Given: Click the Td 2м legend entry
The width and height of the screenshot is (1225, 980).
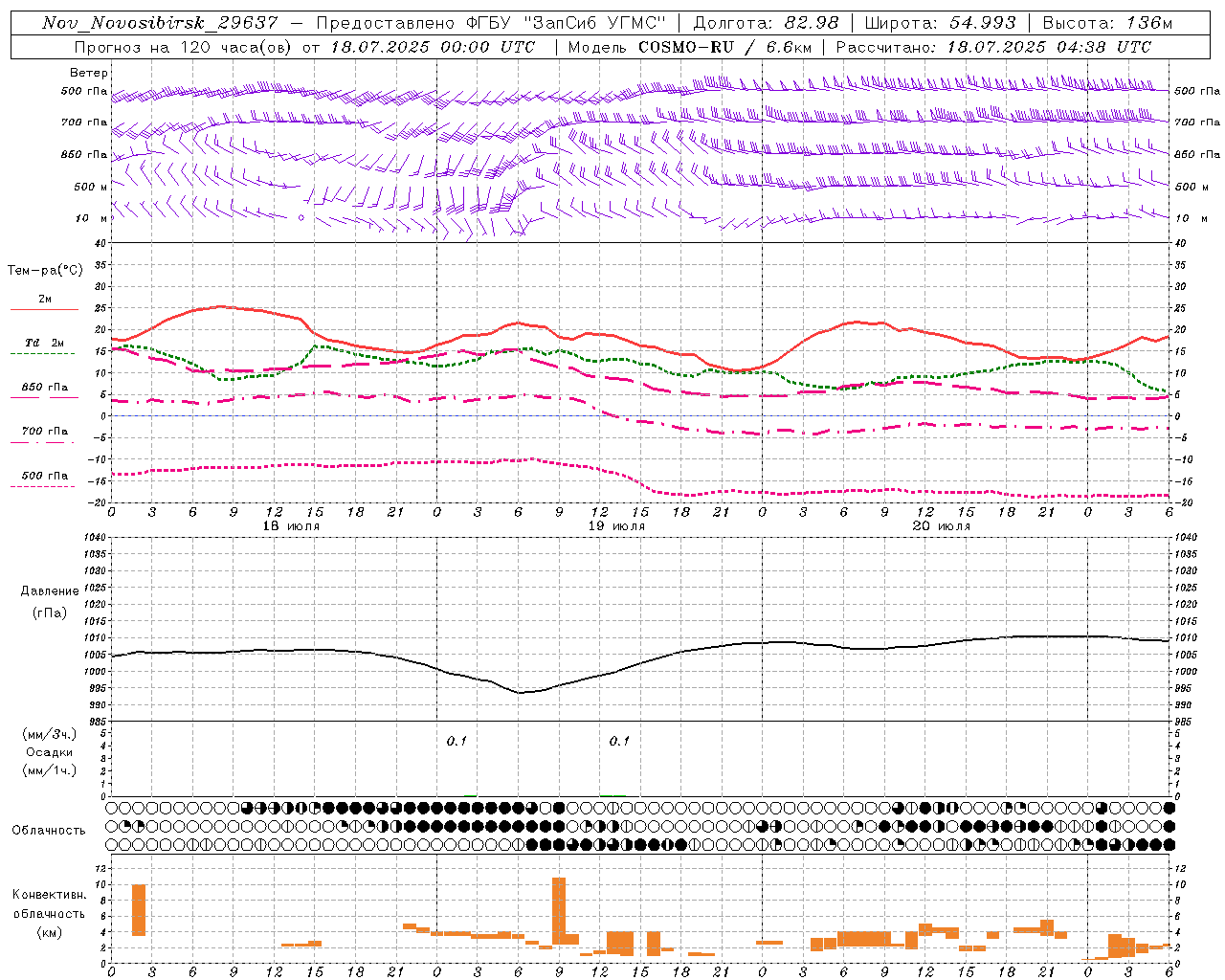Looking at the screenshot, I should point(44,343).
